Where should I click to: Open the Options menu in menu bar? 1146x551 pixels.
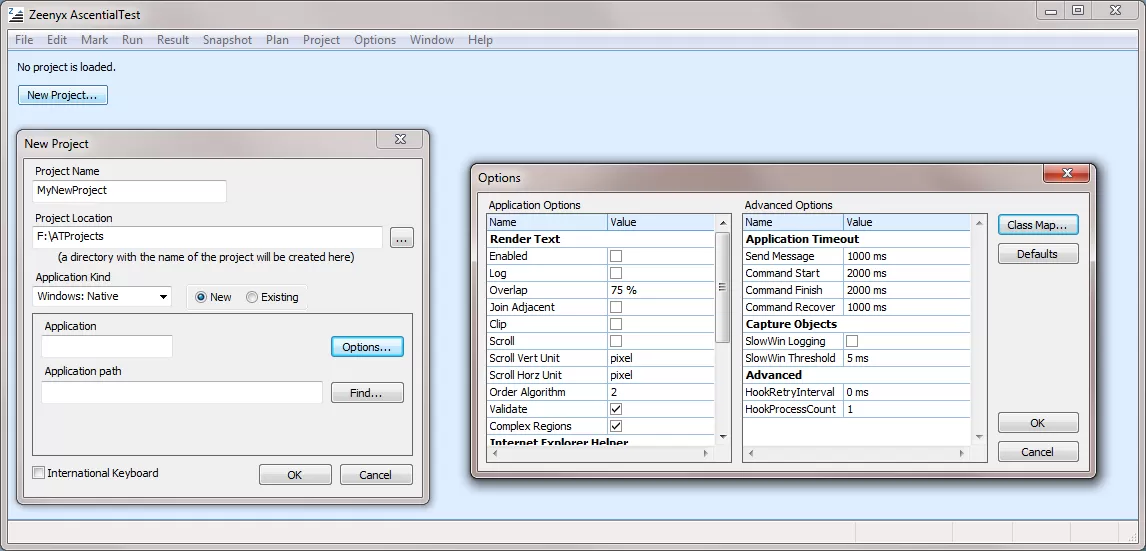point(375,40)
